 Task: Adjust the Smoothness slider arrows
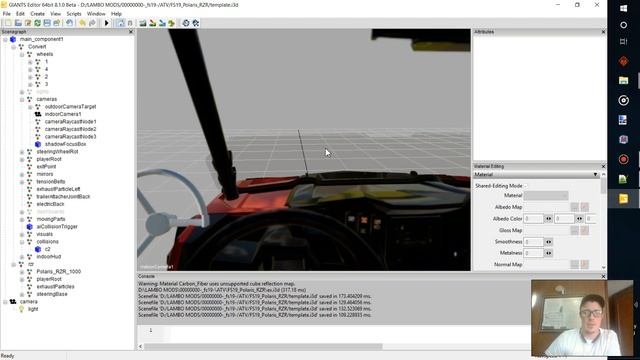coord(549,242)
